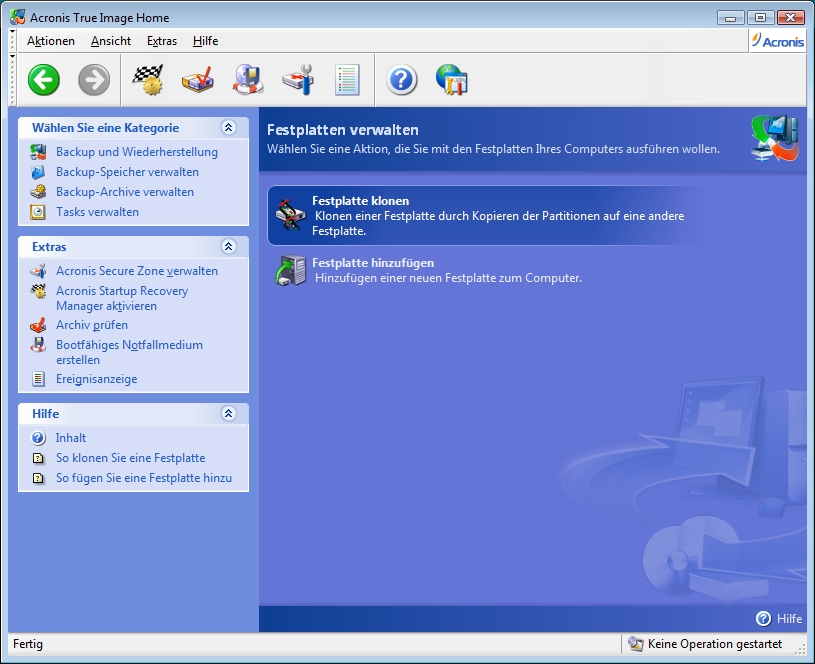Click the grey Forward arrow button
The width and height of the screenshot is (815, 664).
94,80
